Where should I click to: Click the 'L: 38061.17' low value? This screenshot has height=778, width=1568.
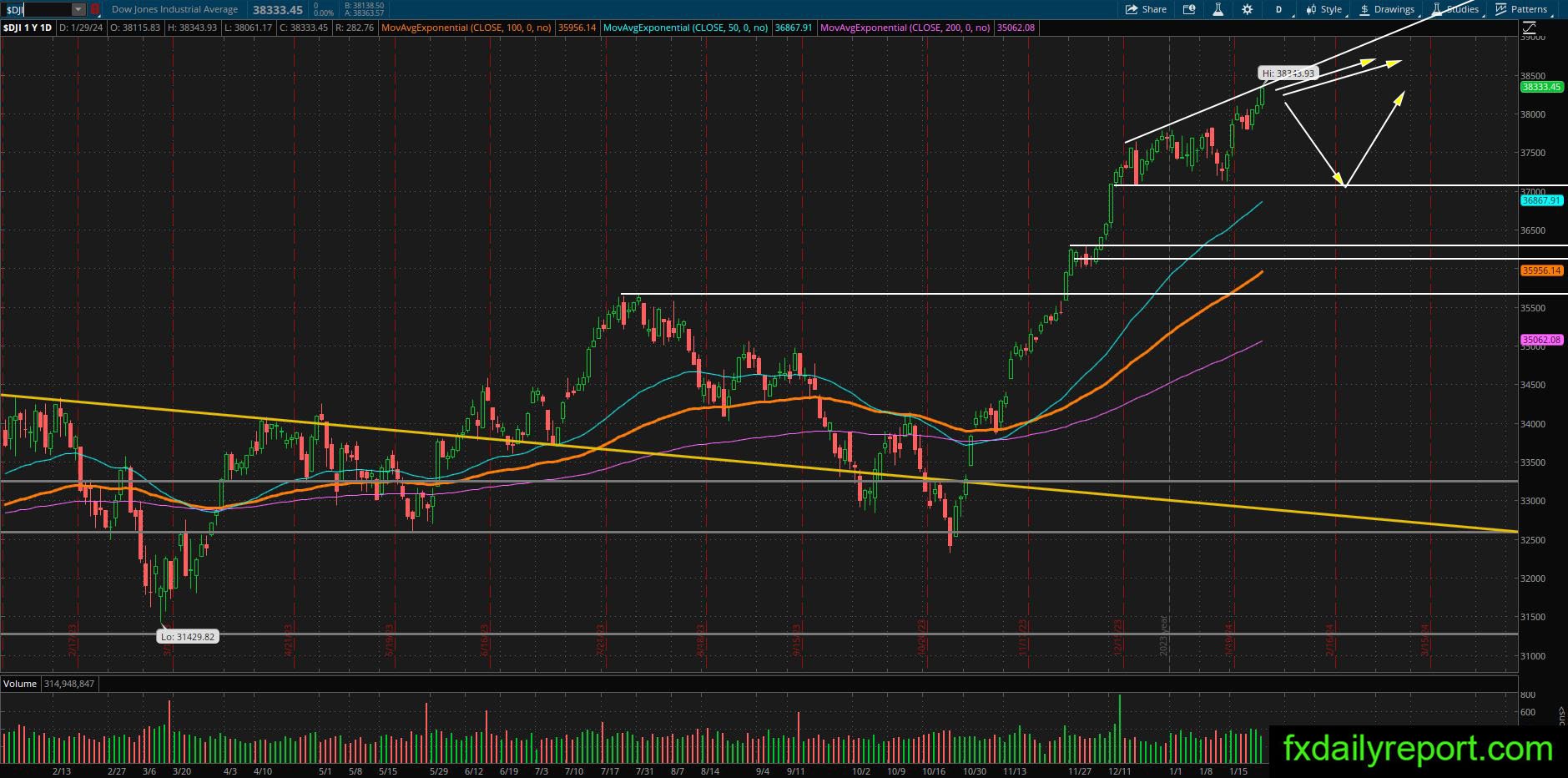coord(249,28)
